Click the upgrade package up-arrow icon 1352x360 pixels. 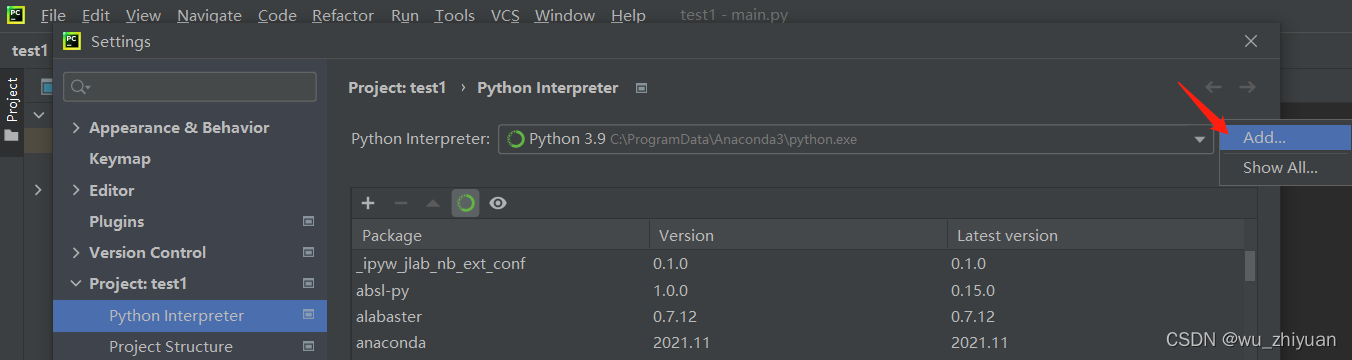[x=432, y=203]
